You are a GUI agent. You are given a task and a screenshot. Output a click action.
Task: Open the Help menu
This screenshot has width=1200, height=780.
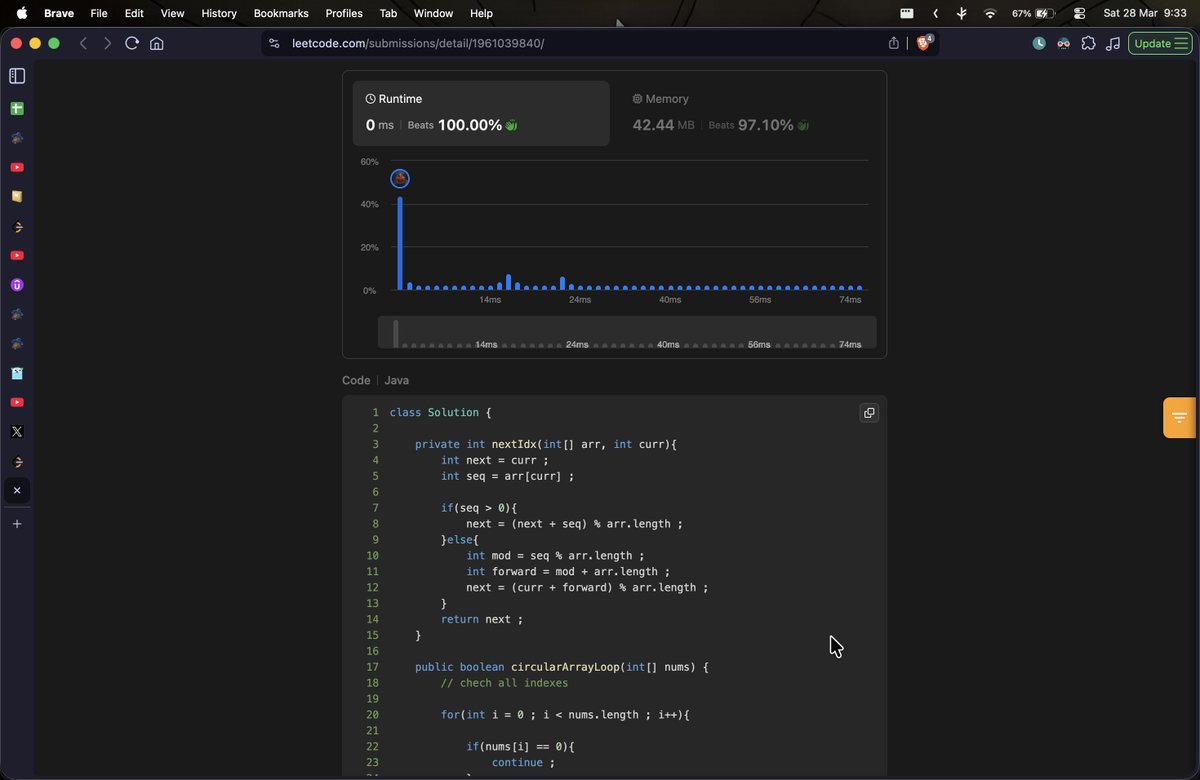[x=481, y=13]
